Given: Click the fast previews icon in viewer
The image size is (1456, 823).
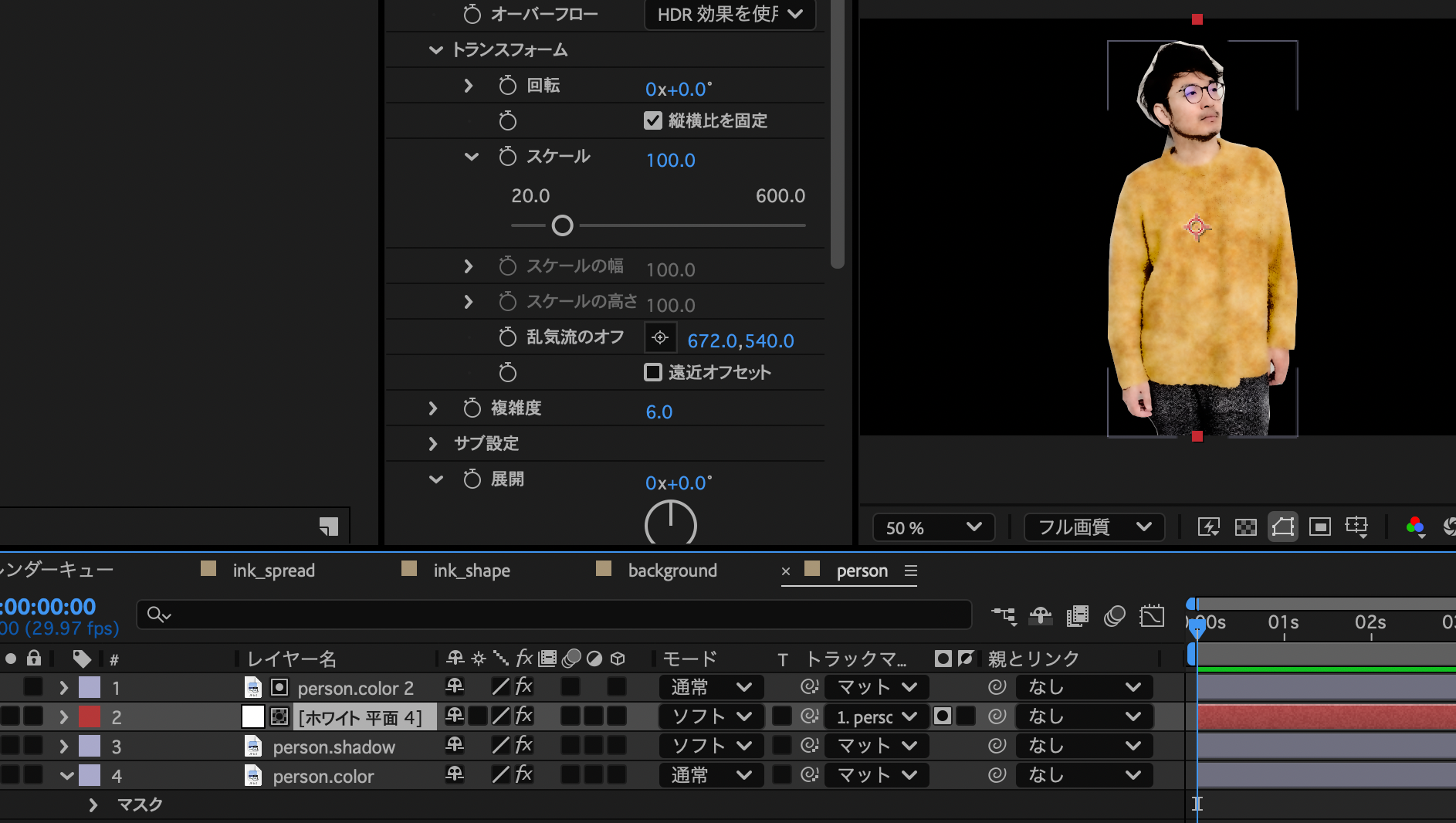Looking at the screenshot, I should pyautogui.click(x=1208, y=527).
